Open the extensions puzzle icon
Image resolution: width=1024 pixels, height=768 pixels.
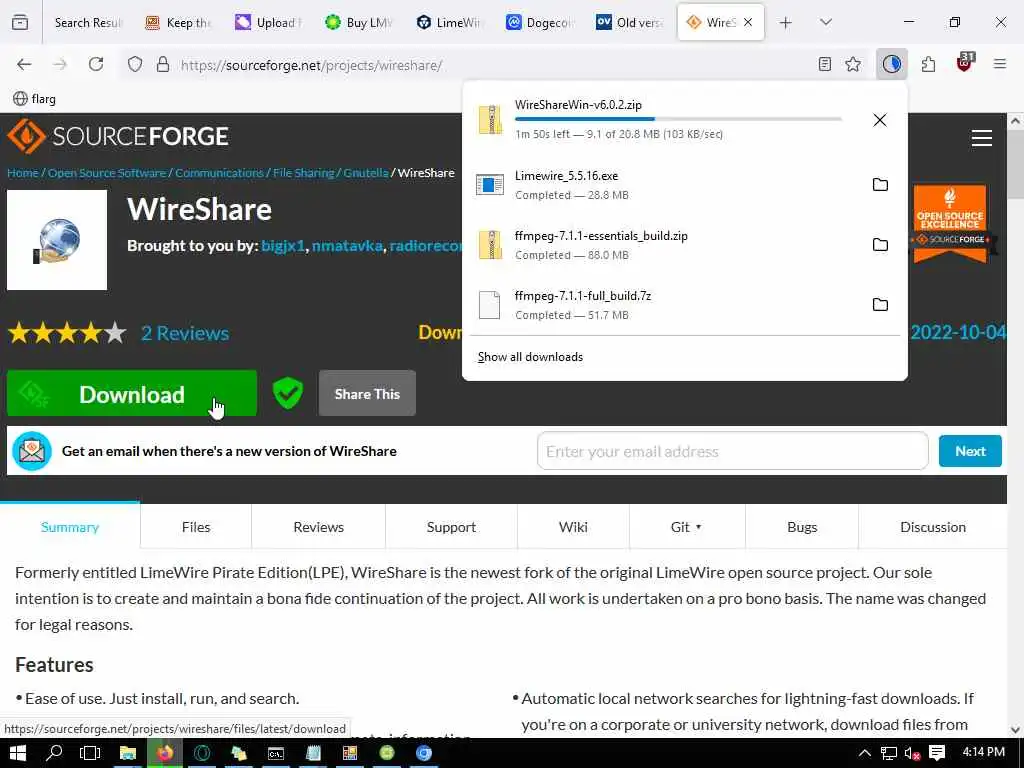click(x=928, y=64)
